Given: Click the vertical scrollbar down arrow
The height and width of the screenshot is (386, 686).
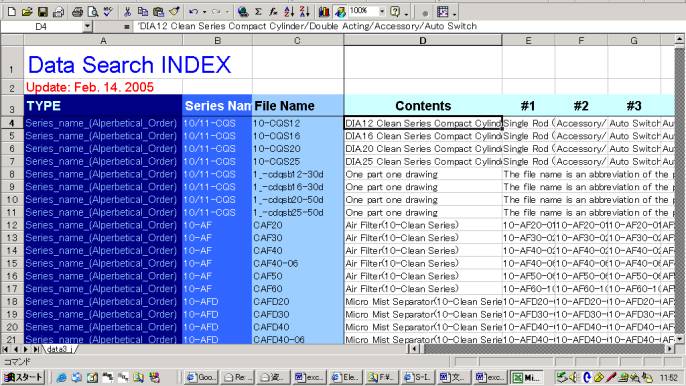Looking at the screenshot, I should tap(679, 339).
